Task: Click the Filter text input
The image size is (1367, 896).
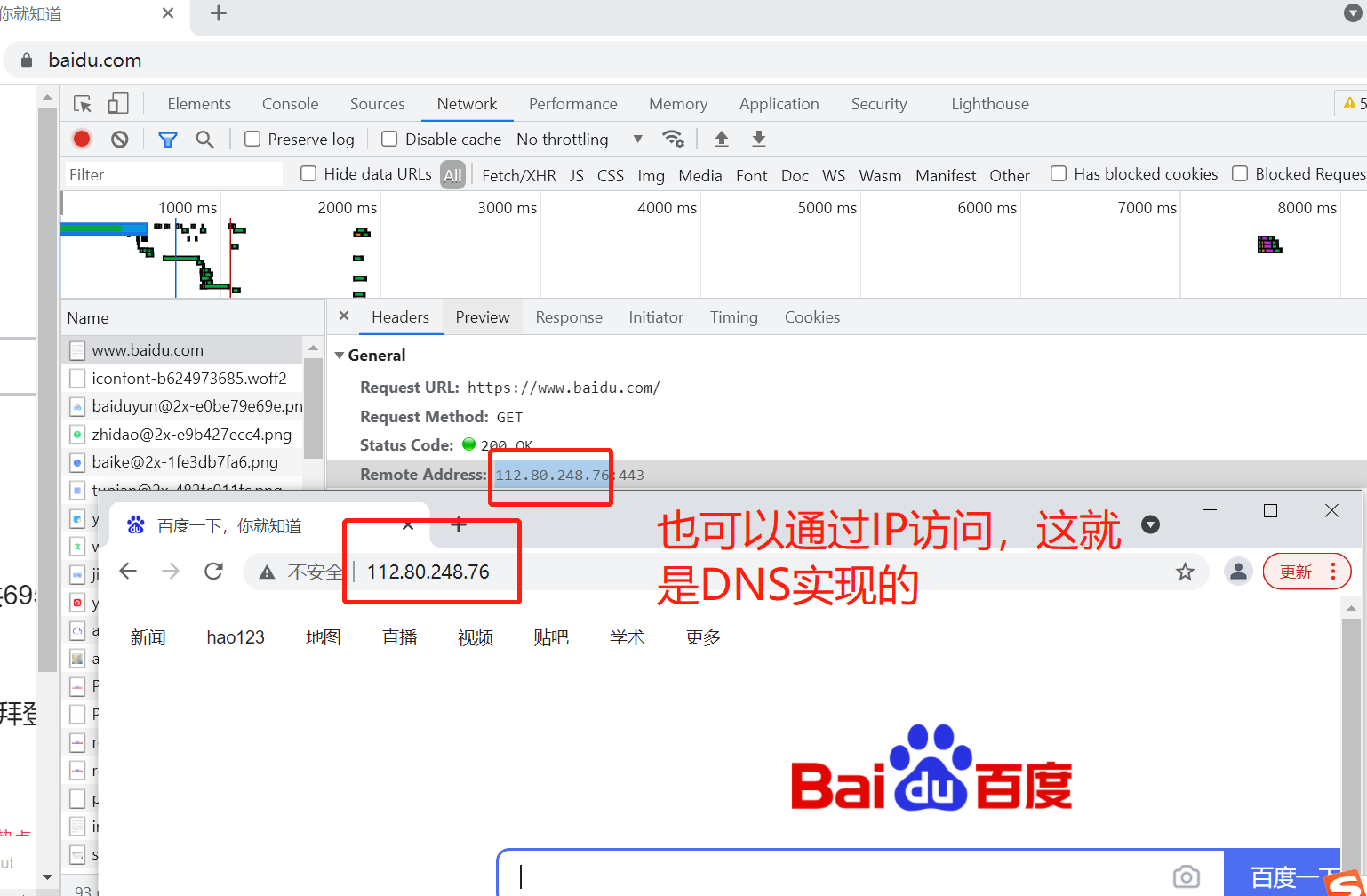Action: pyautogui.click(x=174, y=174)
